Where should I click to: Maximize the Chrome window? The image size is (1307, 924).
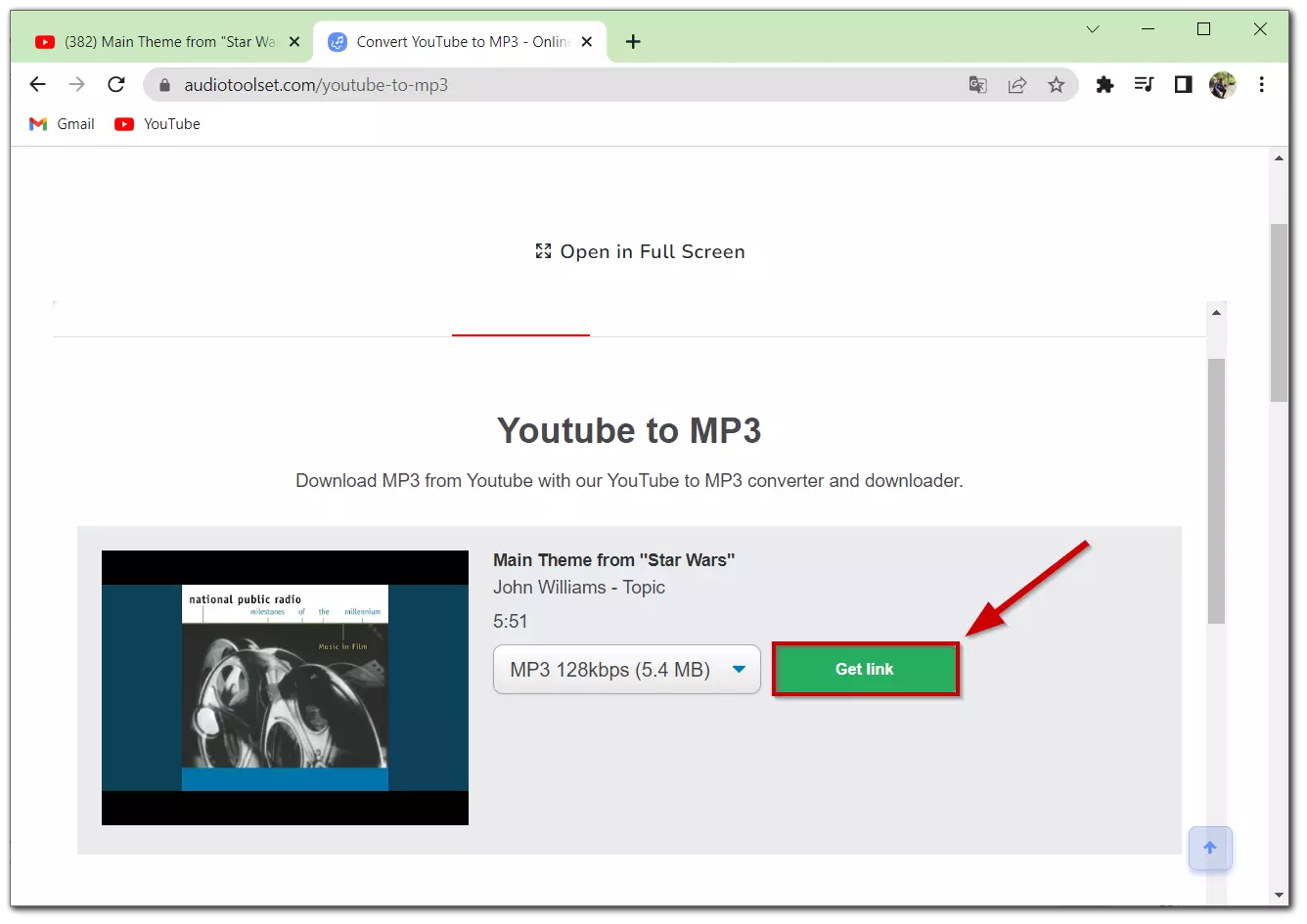(1204, 29)
